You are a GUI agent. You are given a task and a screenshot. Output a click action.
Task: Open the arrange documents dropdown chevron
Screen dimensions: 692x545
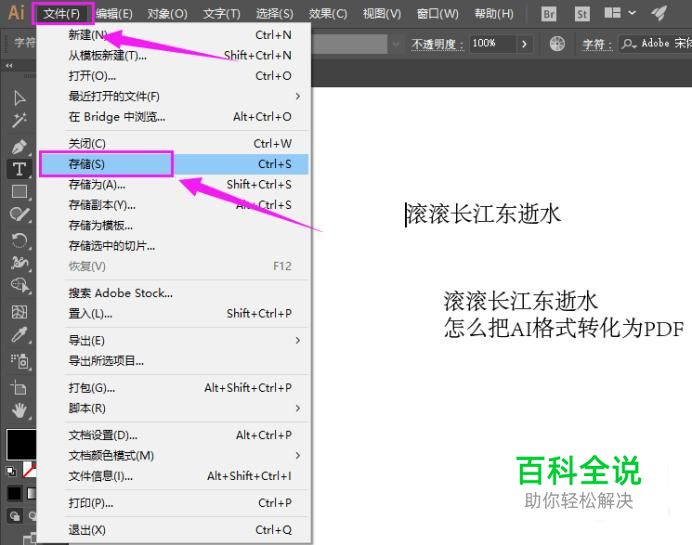coord(632,13)
